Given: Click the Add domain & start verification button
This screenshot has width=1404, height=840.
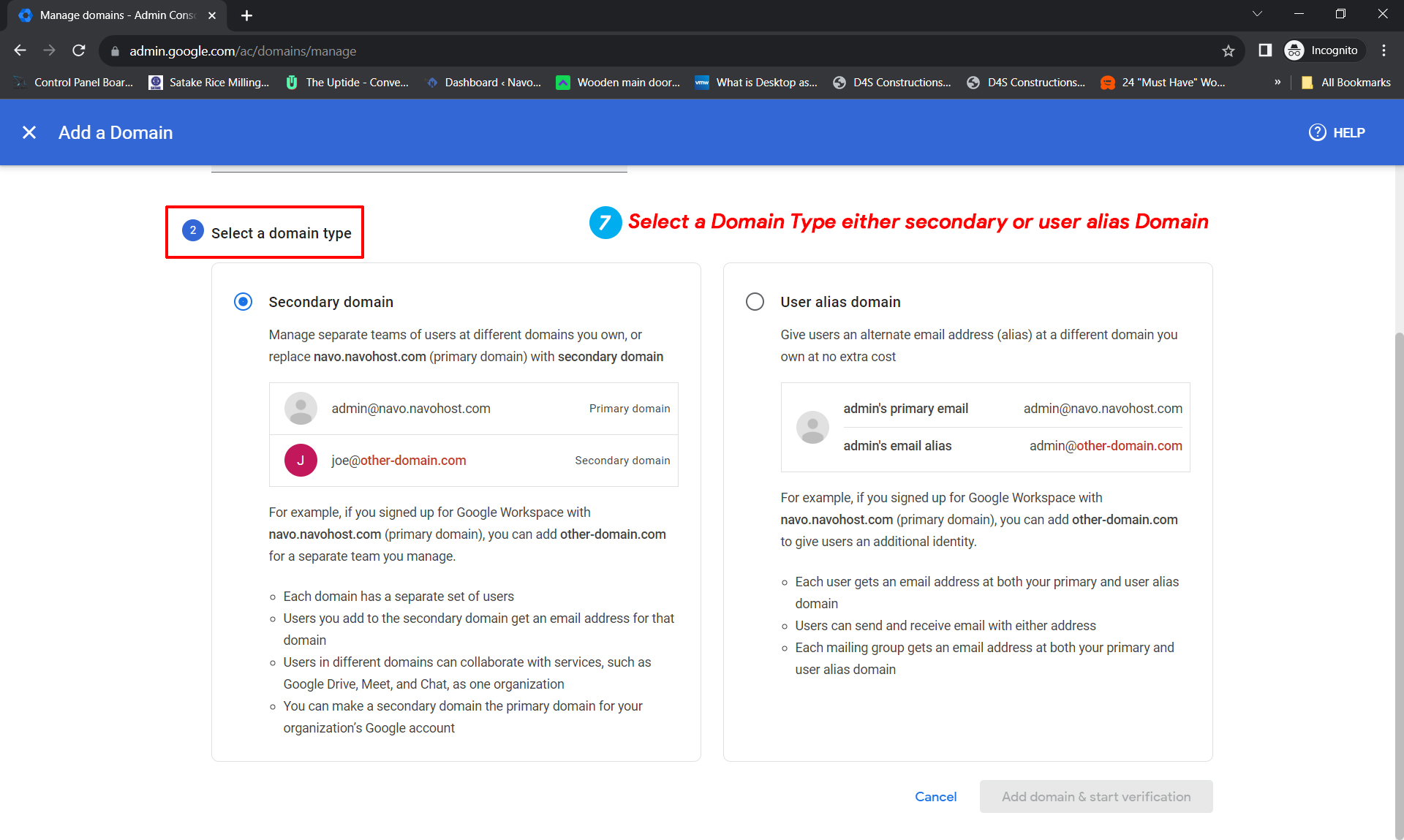Looking at the screenshot, I should tap(1095, 796).
